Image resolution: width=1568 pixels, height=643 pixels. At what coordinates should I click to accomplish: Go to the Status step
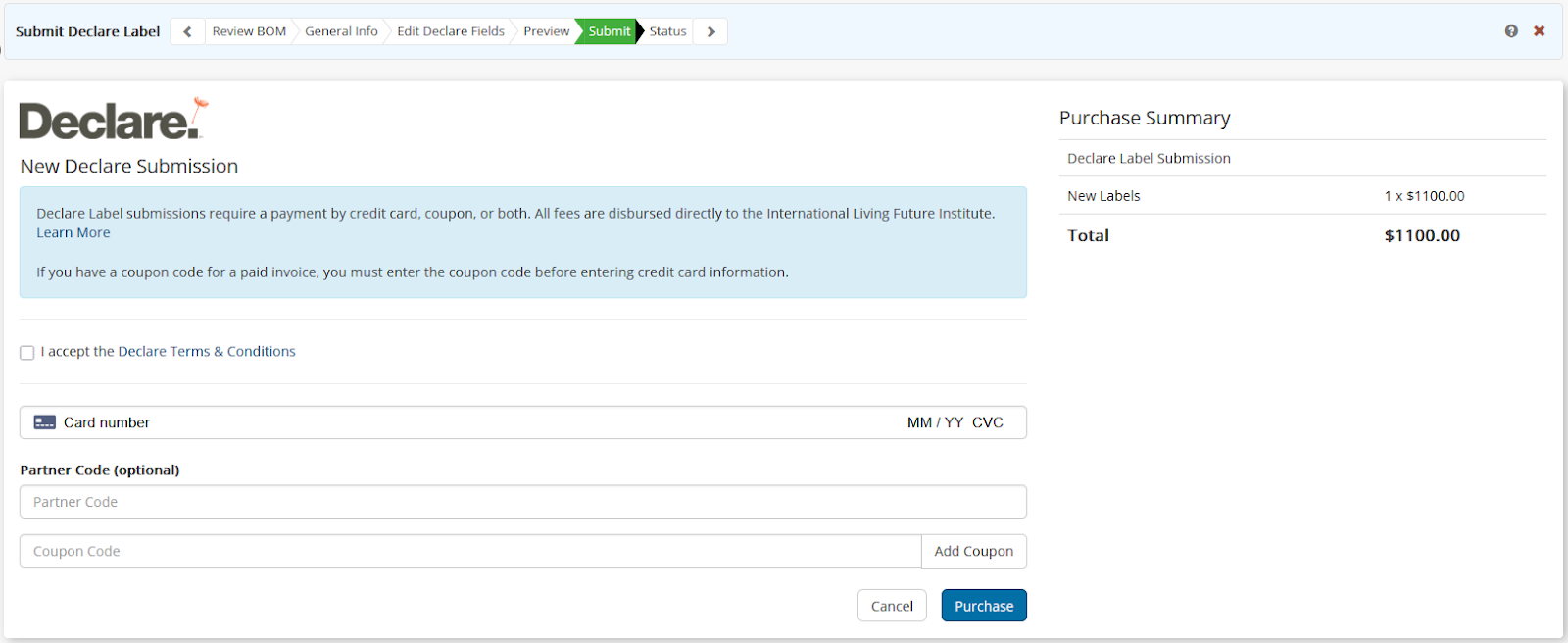(x=667, y=31)
